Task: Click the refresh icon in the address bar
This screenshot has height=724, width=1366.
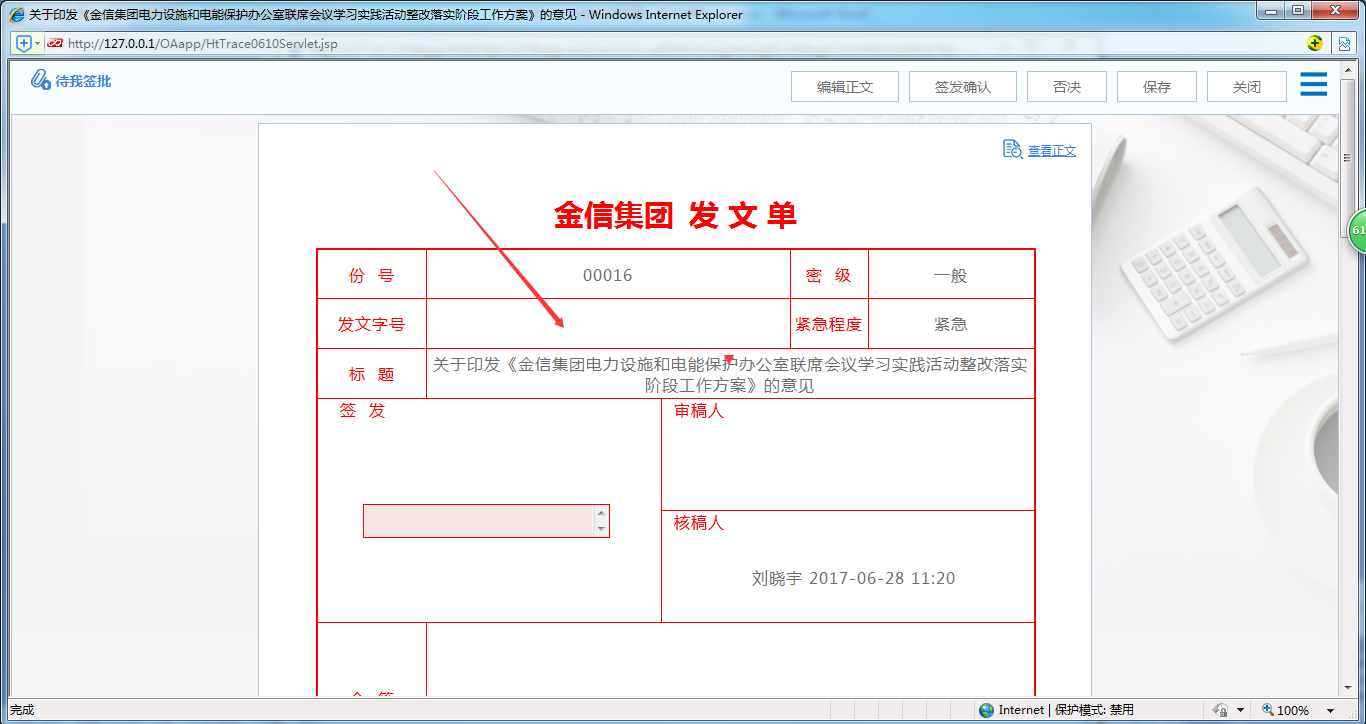Action: (1315, 44)
